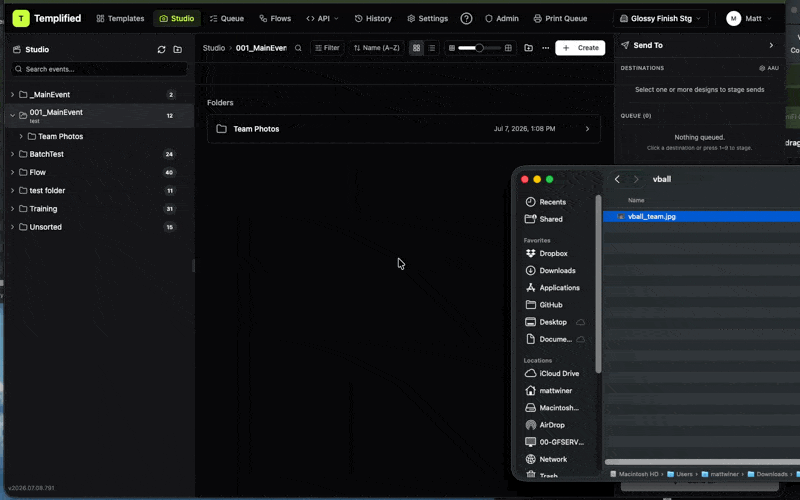Click the Search events input field
The width and height of the screenshot is (800, 500).
point(99,69)
